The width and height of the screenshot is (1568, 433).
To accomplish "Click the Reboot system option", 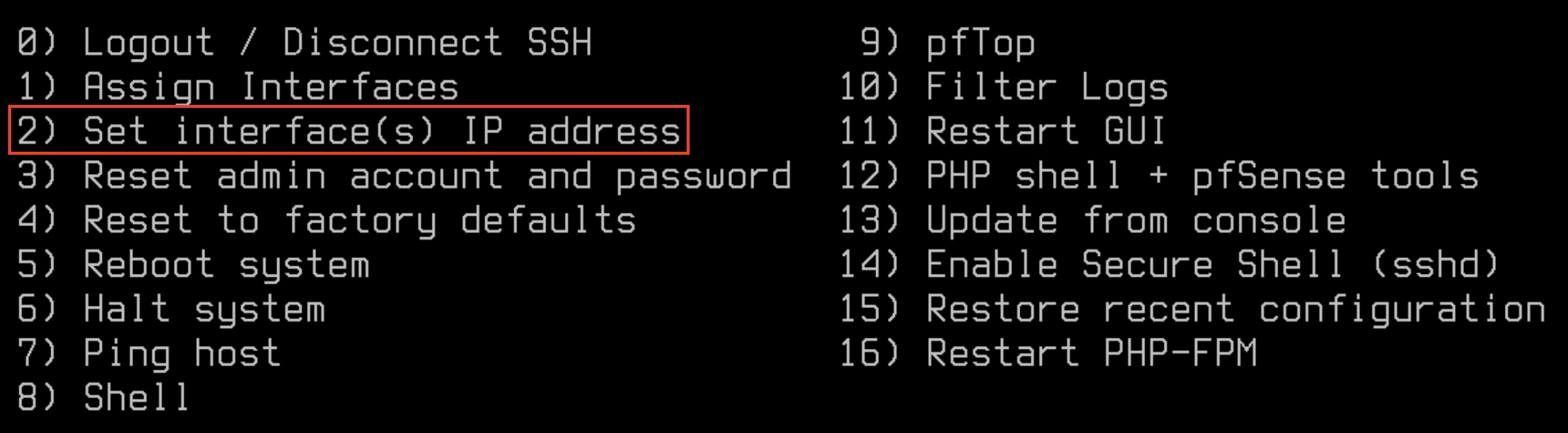I will (x=226, y=266).
